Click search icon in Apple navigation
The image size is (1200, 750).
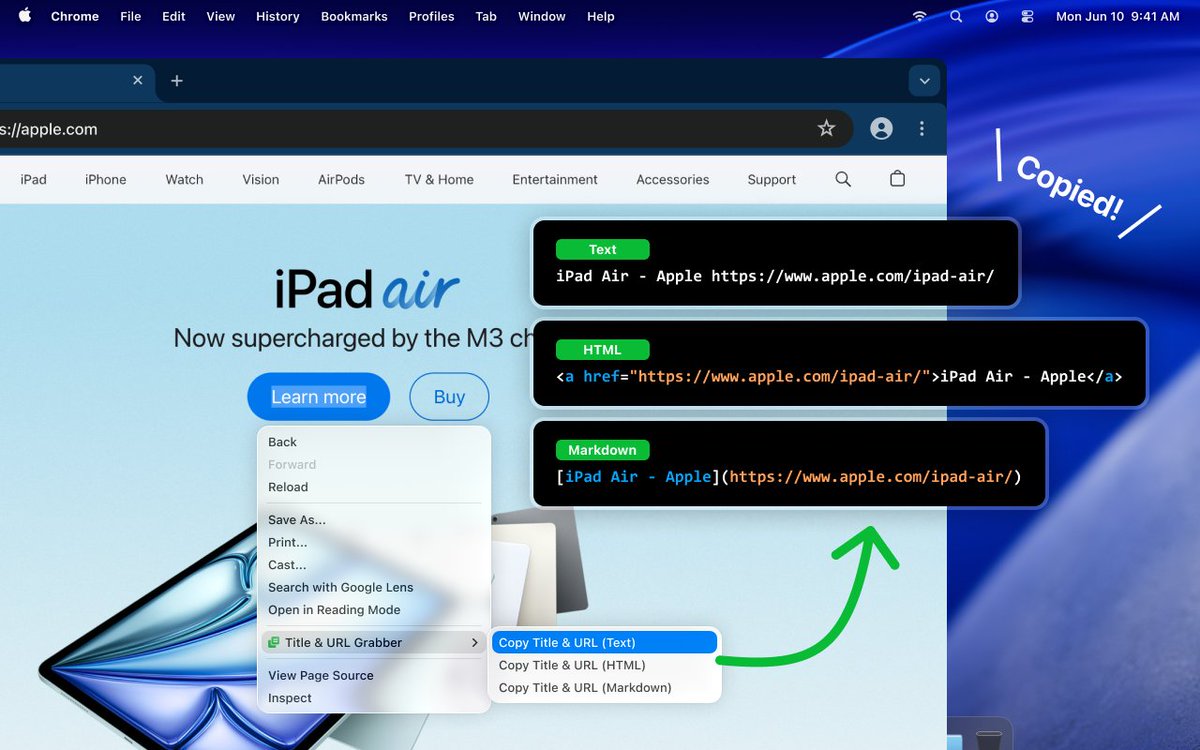(x=843, y=179)
